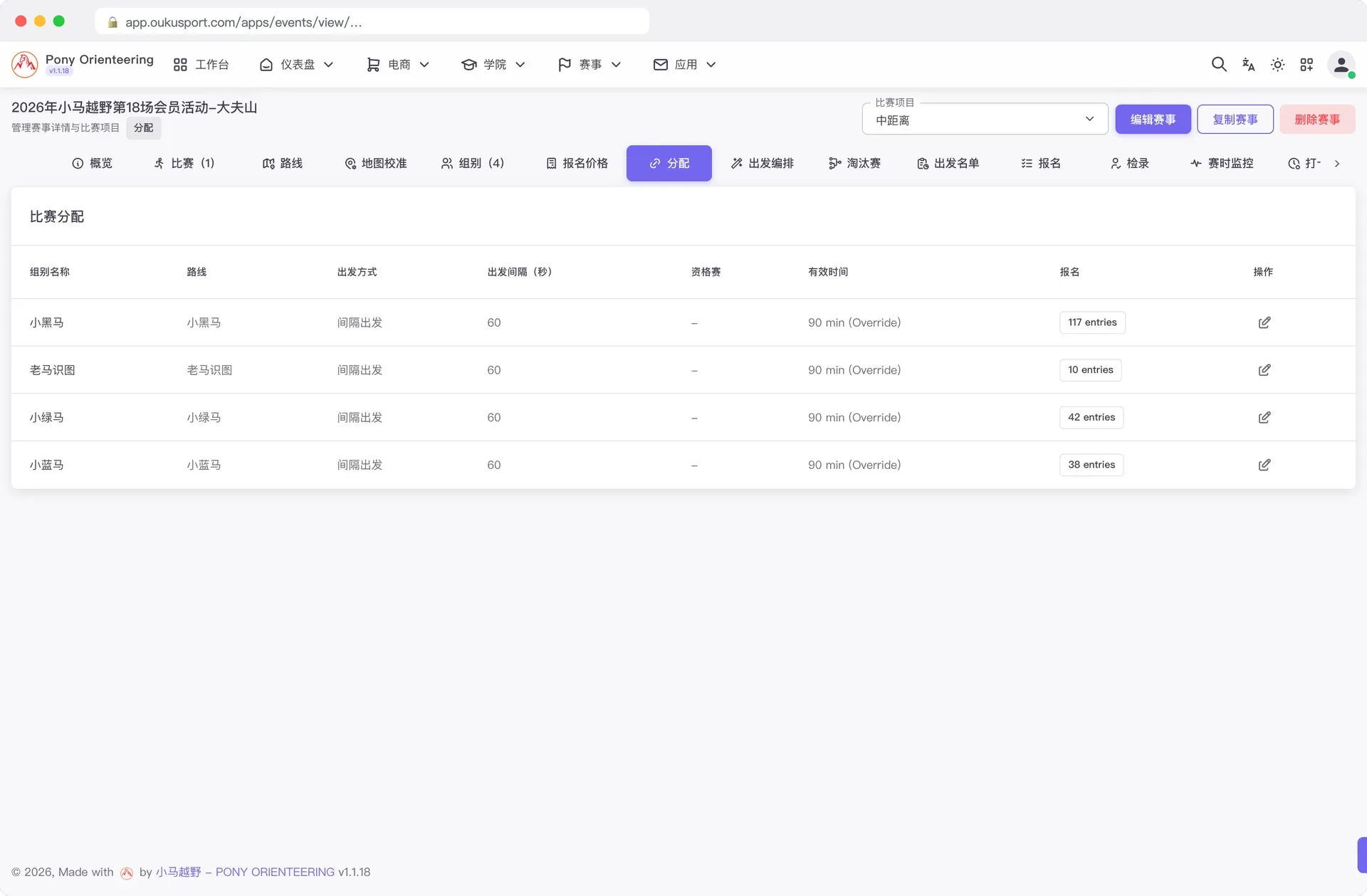This screenshot has height=896, width=1367.
Task: Select the active 分配 tab
Action: click(x=669, y=164)
